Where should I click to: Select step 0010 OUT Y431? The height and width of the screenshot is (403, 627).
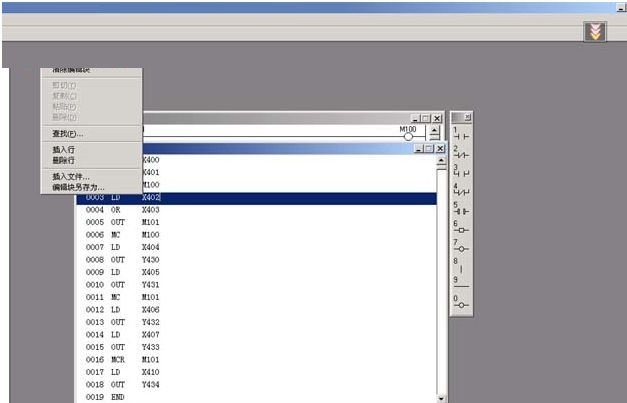click(256, 285)
